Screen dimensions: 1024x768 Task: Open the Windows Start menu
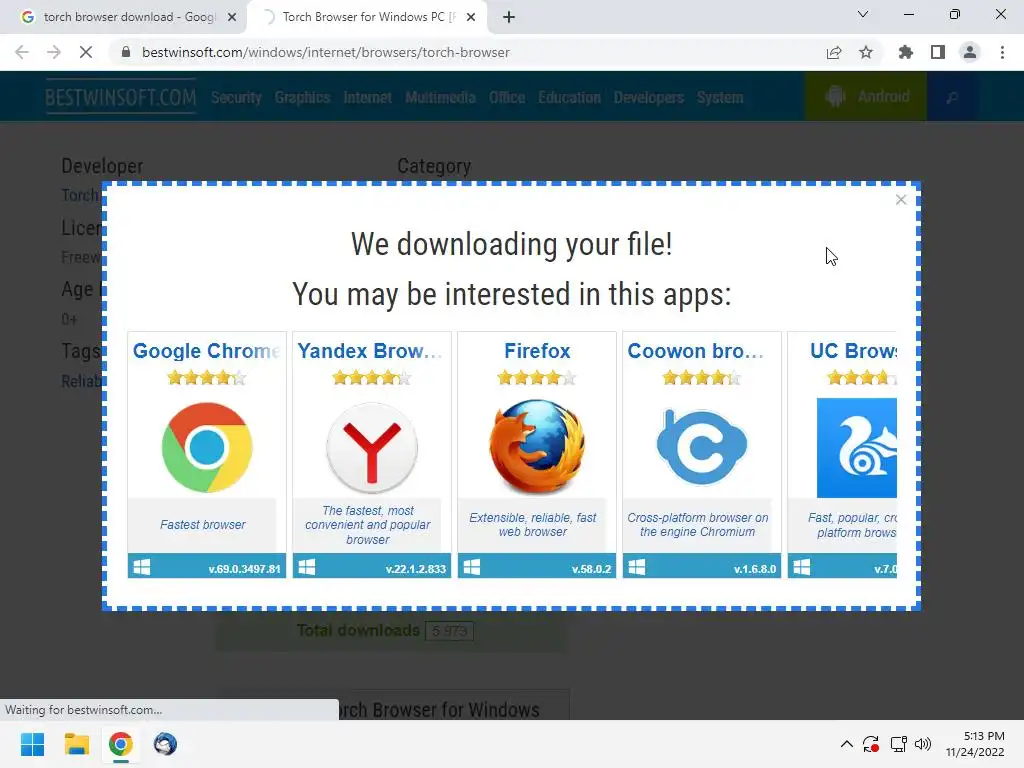(33, 744)
